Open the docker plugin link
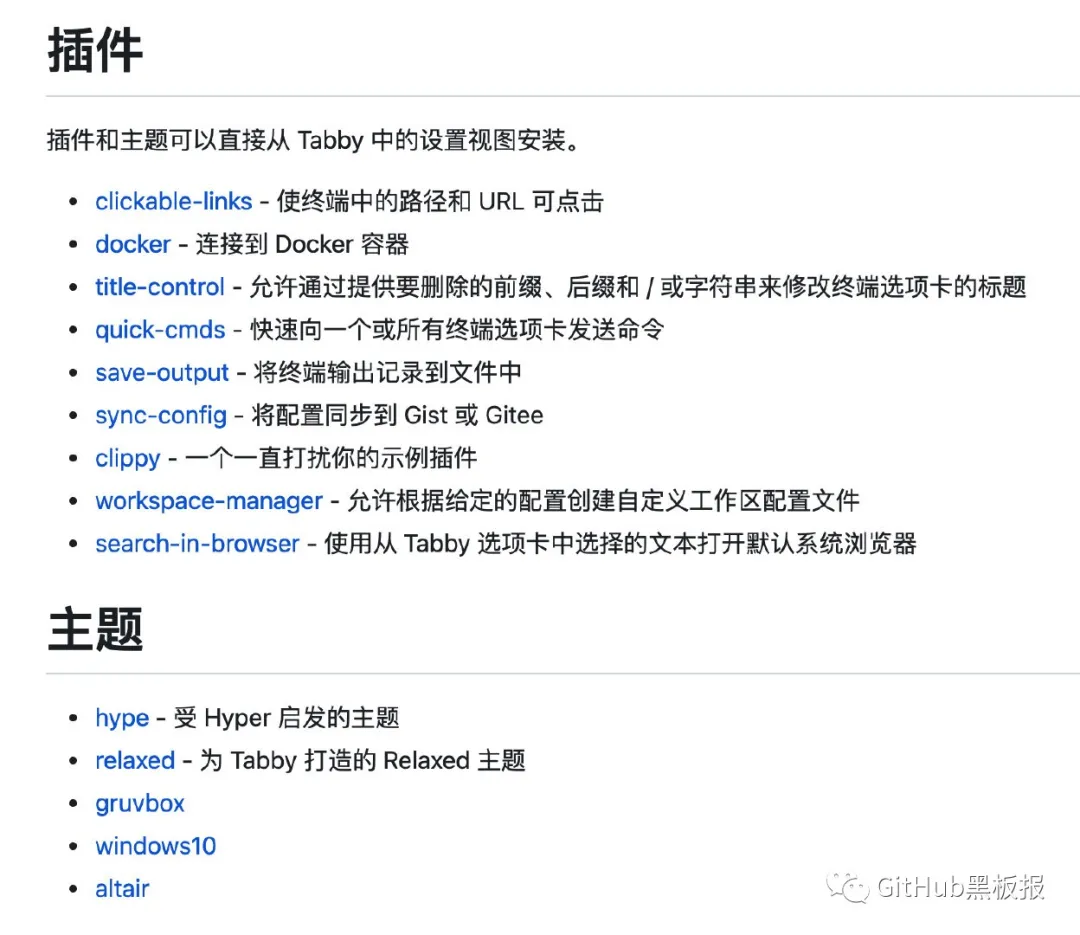 [x=133, y=244]
